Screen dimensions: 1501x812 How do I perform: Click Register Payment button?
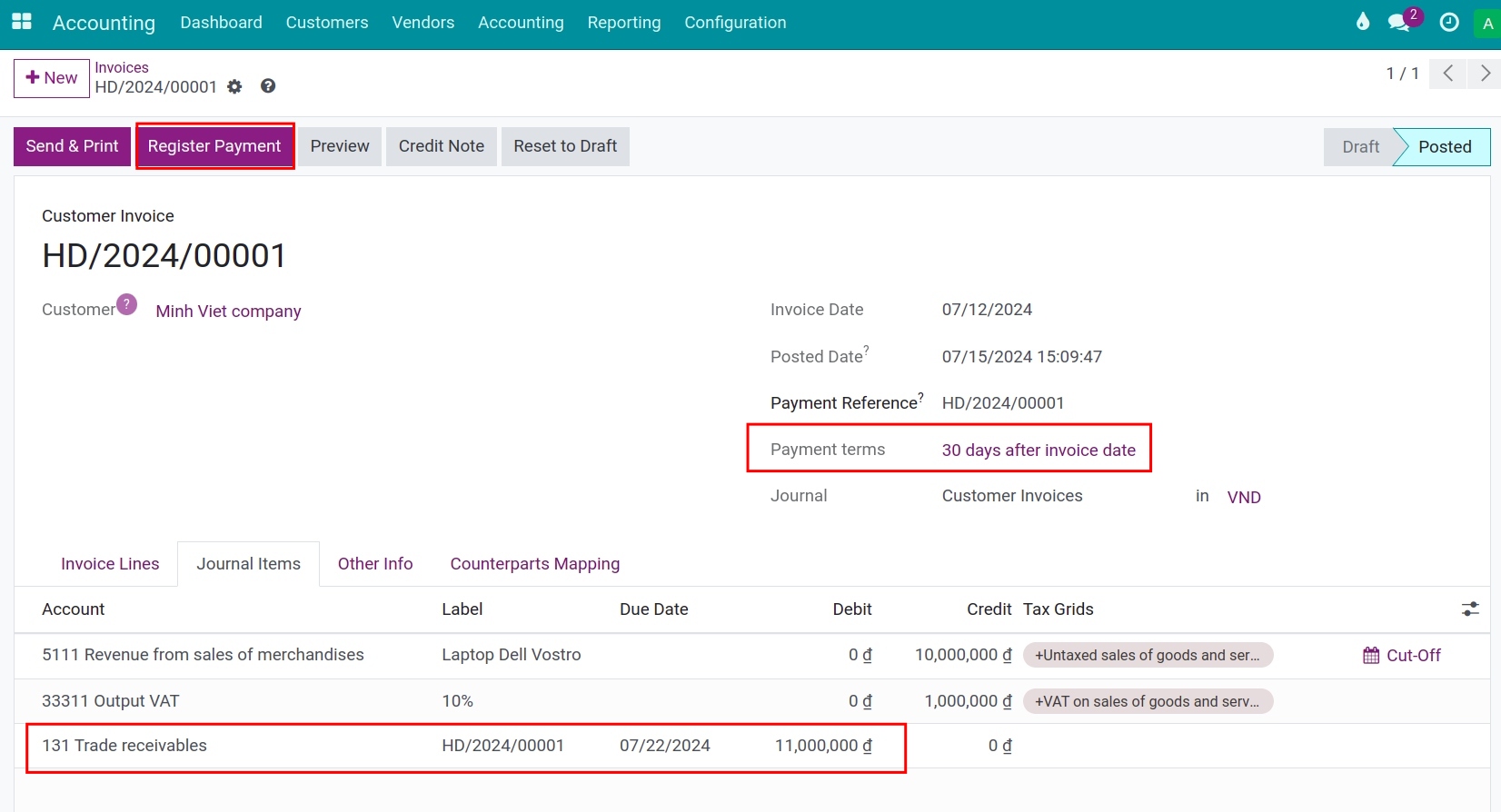pyautogui.click(x=214, y=146)
